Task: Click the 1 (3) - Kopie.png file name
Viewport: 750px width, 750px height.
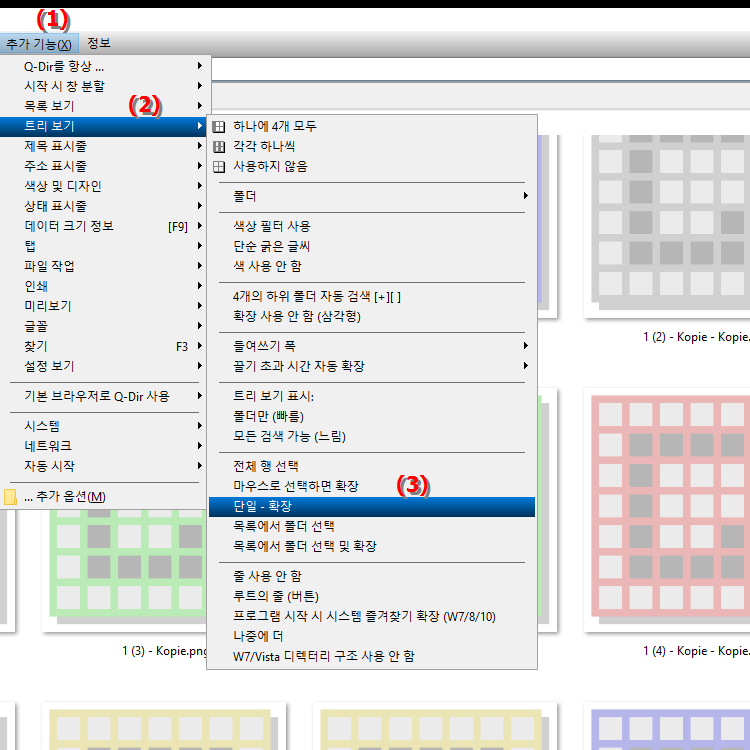Action: pos(164,651)
